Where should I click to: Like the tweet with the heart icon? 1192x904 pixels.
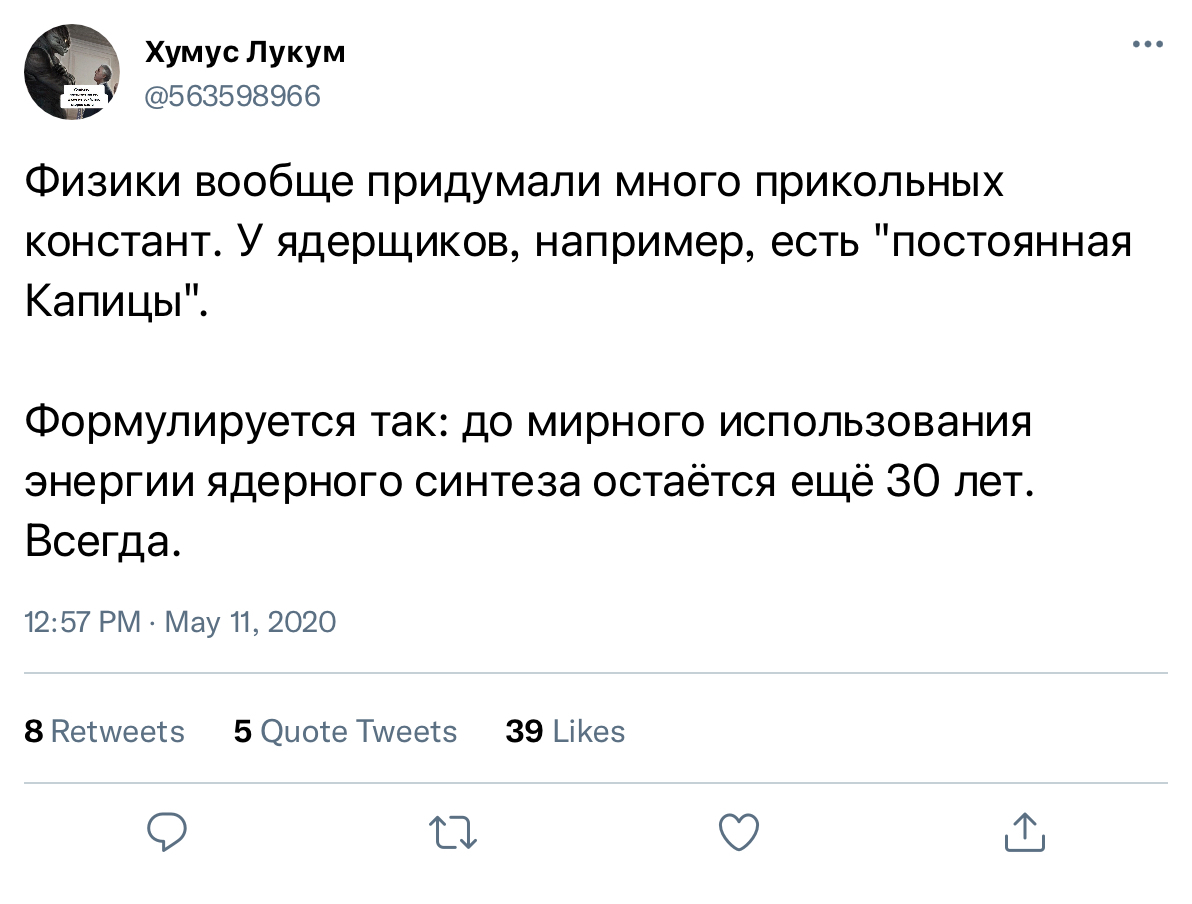(x=740, y=832)
